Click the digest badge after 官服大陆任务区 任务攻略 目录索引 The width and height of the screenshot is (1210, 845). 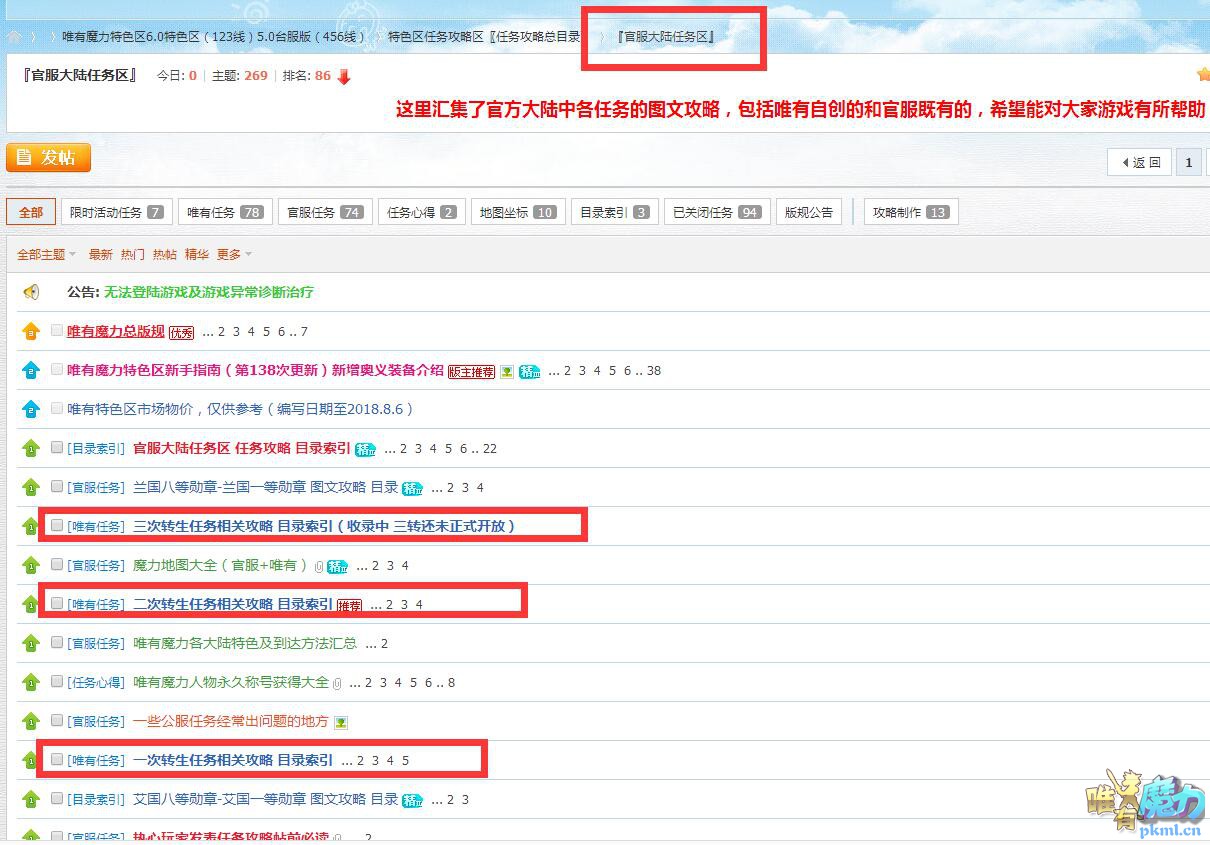[x=366, y=449]
